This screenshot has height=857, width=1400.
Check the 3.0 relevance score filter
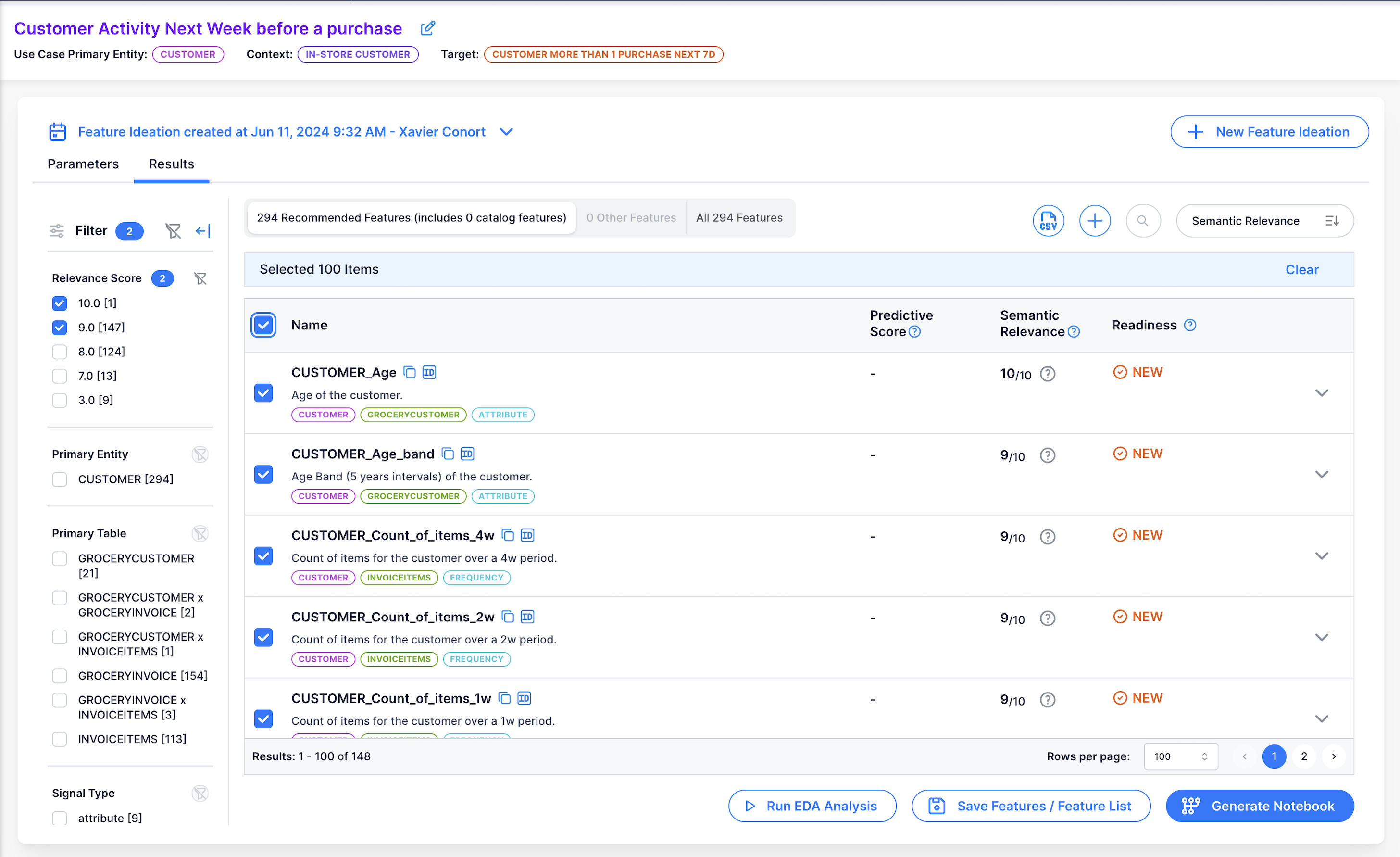pos(59,400)
